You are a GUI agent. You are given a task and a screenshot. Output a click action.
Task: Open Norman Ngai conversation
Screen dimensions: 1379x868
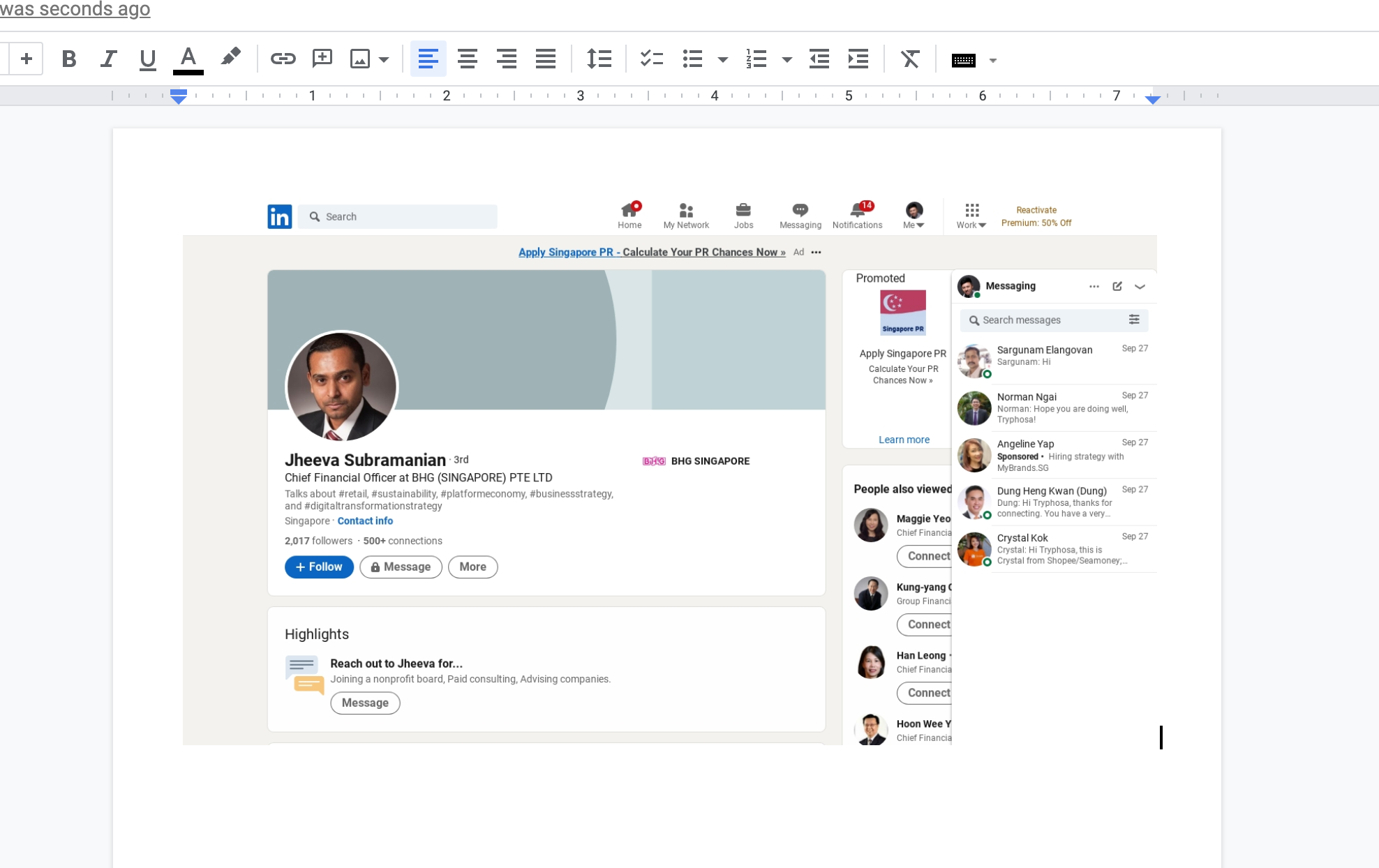pyautogui.click(x=1054, y=407)
